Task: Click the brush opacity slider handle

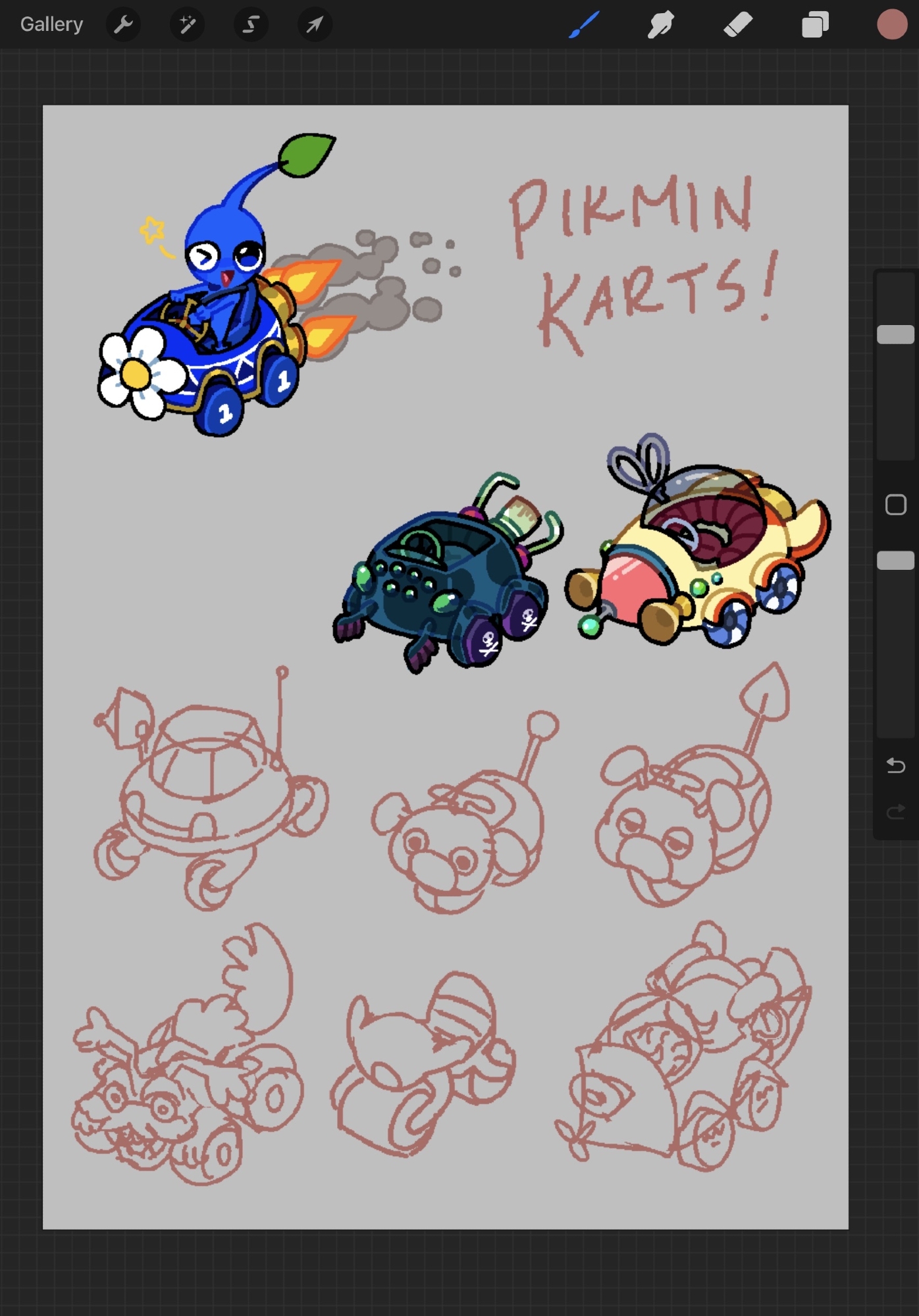Action: click(x=895, y=560)
